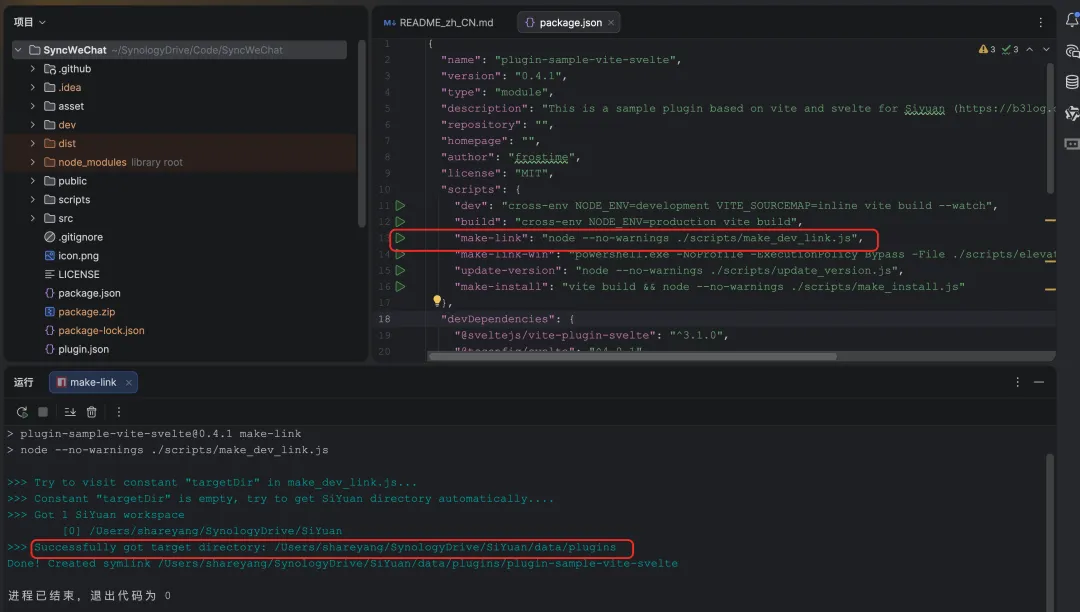The width and height of the screenshot is (1080, 612).
Task: Click the 运行 panel label
Action: coord(23,382)
